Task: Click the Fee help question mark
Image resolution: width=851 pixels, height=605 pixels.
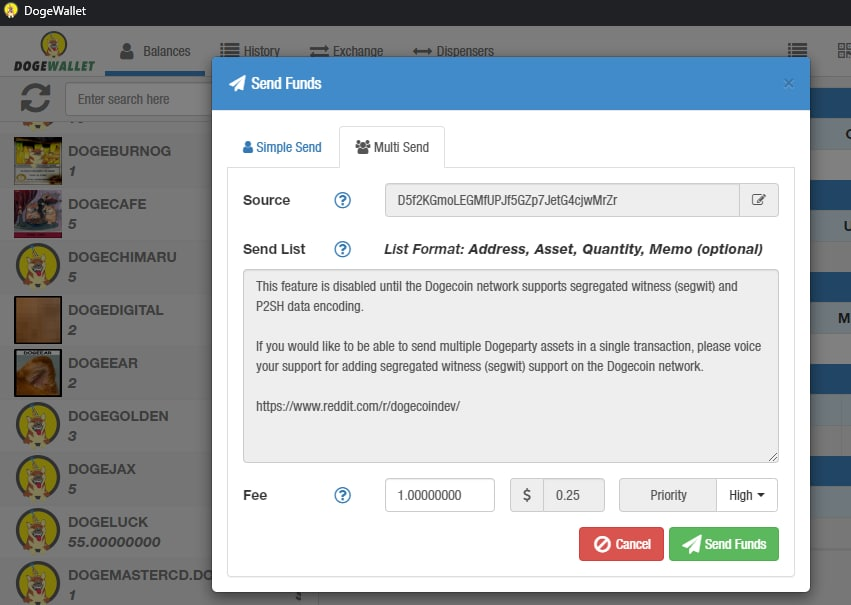Action: point(342,495)
